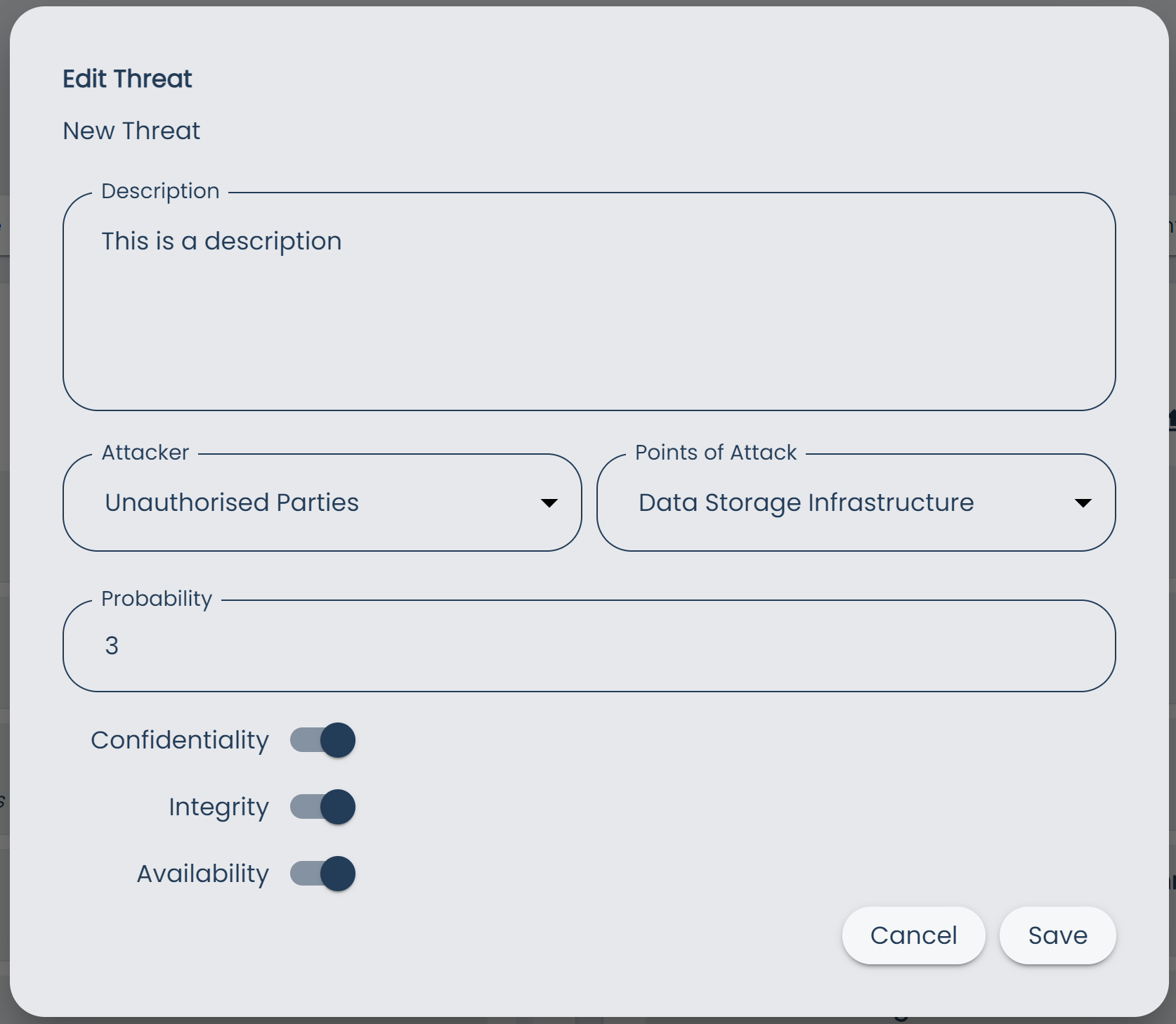Click the 'Edit Threat' dialog title
Viewport: 1176px width, 1024px height.
[126, 78]
